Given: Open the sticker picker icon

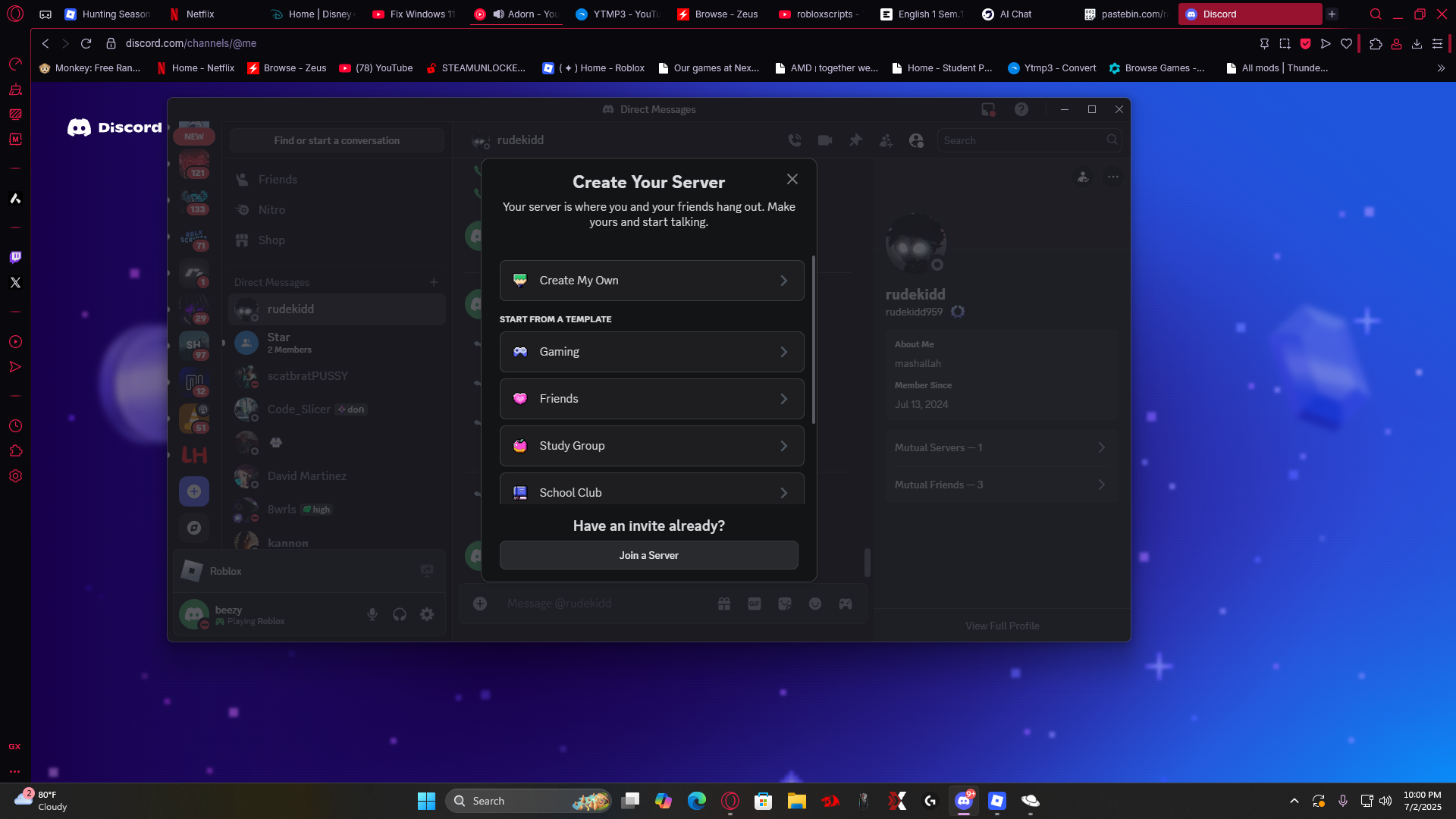Looking at the screenshot, I should 785,604.
